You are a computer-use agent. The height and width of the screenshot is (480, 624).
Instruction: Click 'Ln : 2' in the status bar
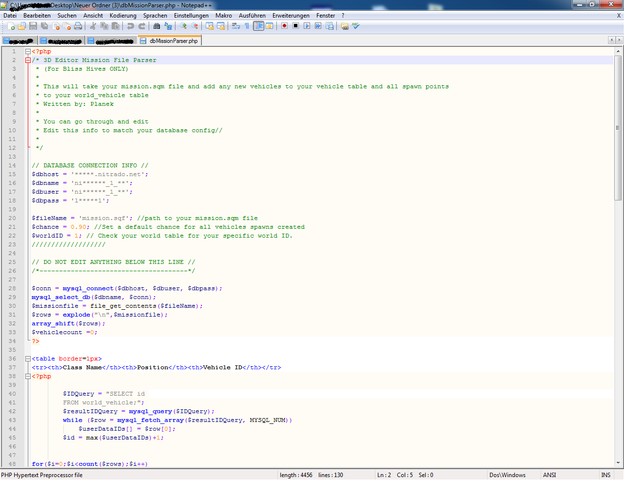(384, 475)
